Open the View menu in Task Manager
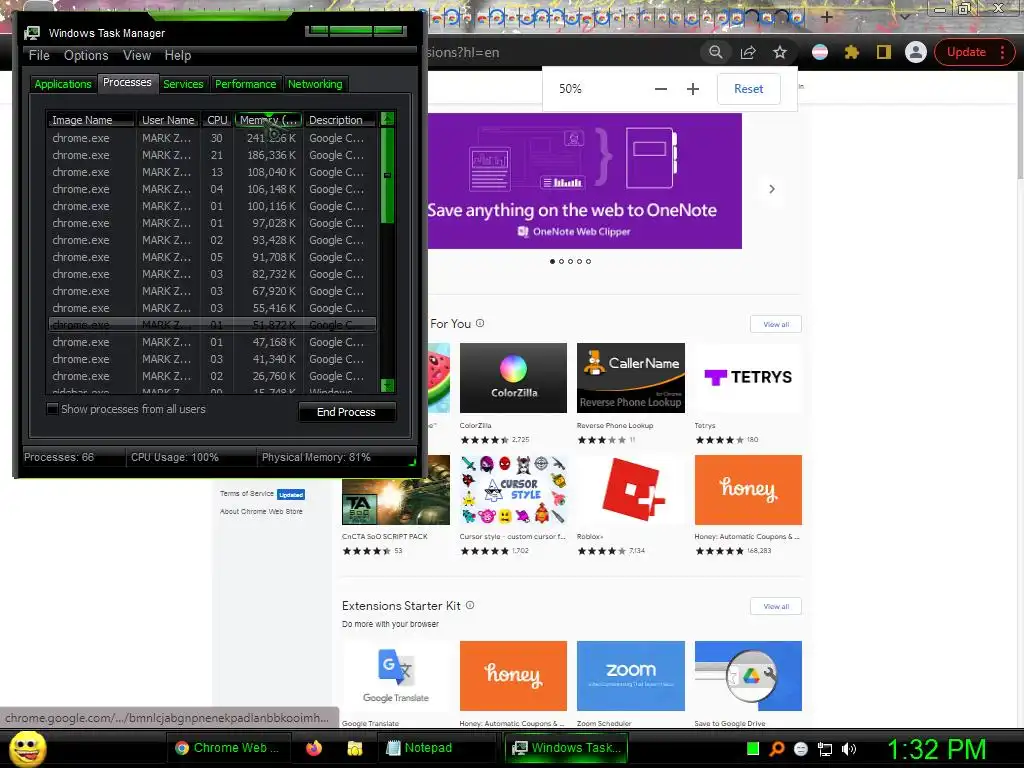This screenshot has height=768, width=1024. 137,56
